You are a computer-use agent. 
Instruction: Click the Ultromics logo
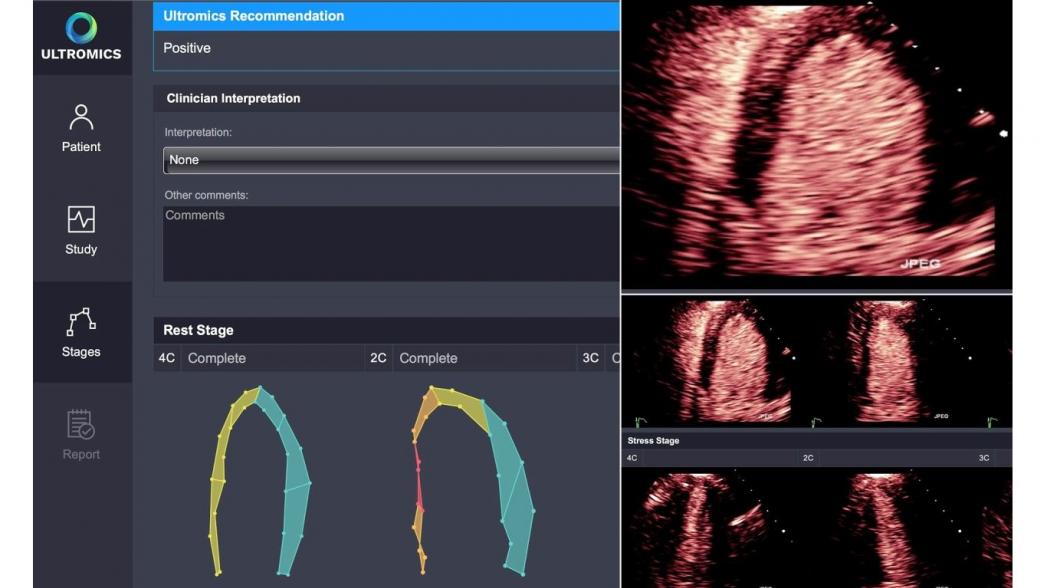tap(81, 36)
